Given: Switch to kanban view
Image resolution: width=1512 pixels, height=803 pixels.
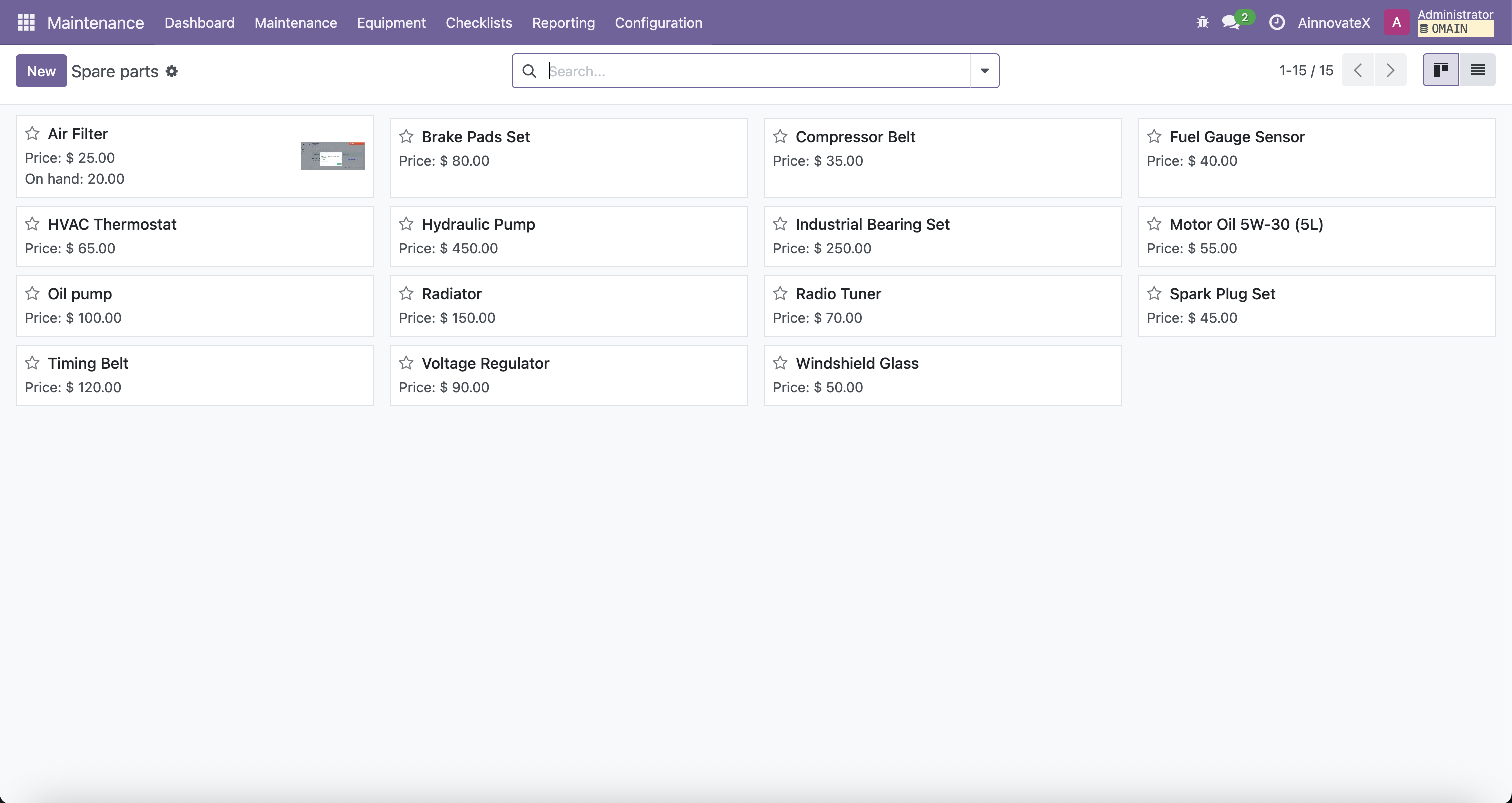Looking at the screenshot, I should click(1440, 70).
